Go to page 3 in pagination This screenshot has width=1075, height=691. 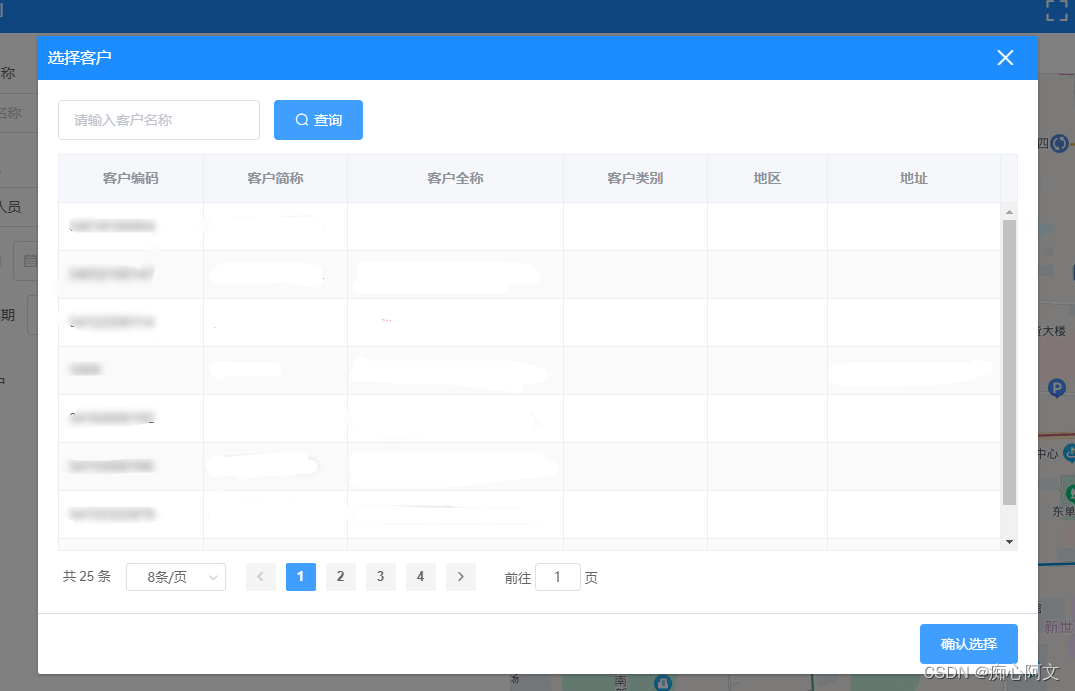pyautogui.click(x=380, y=577)
